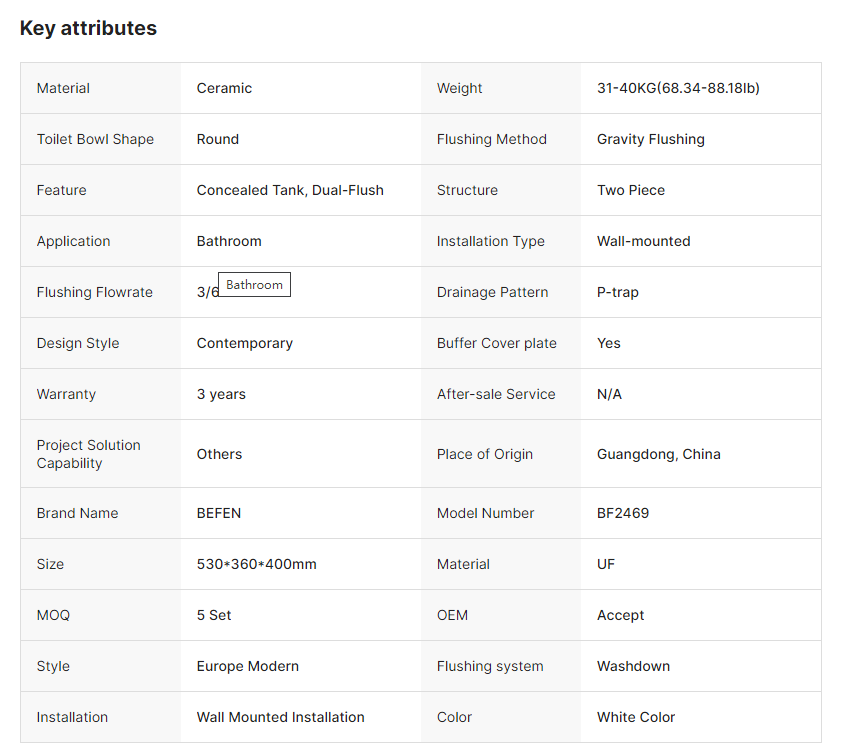The image size is (841, 756).
Task: Select the Europe Modern style value
Action: click(x=247, y=666)
